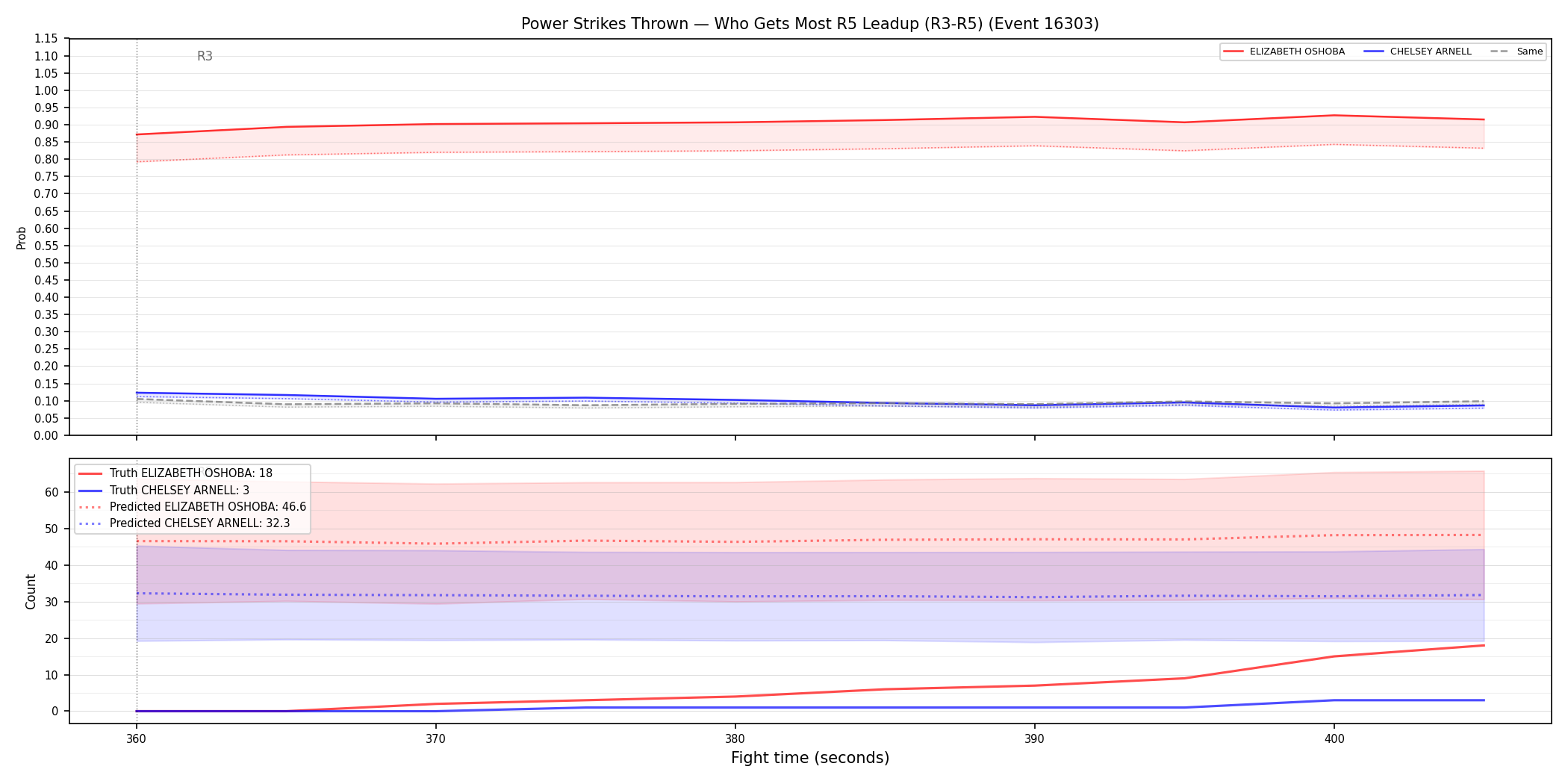Click the 'Count' y-axis label
This screenshot has width=1568, height=784.
(31, 591)
